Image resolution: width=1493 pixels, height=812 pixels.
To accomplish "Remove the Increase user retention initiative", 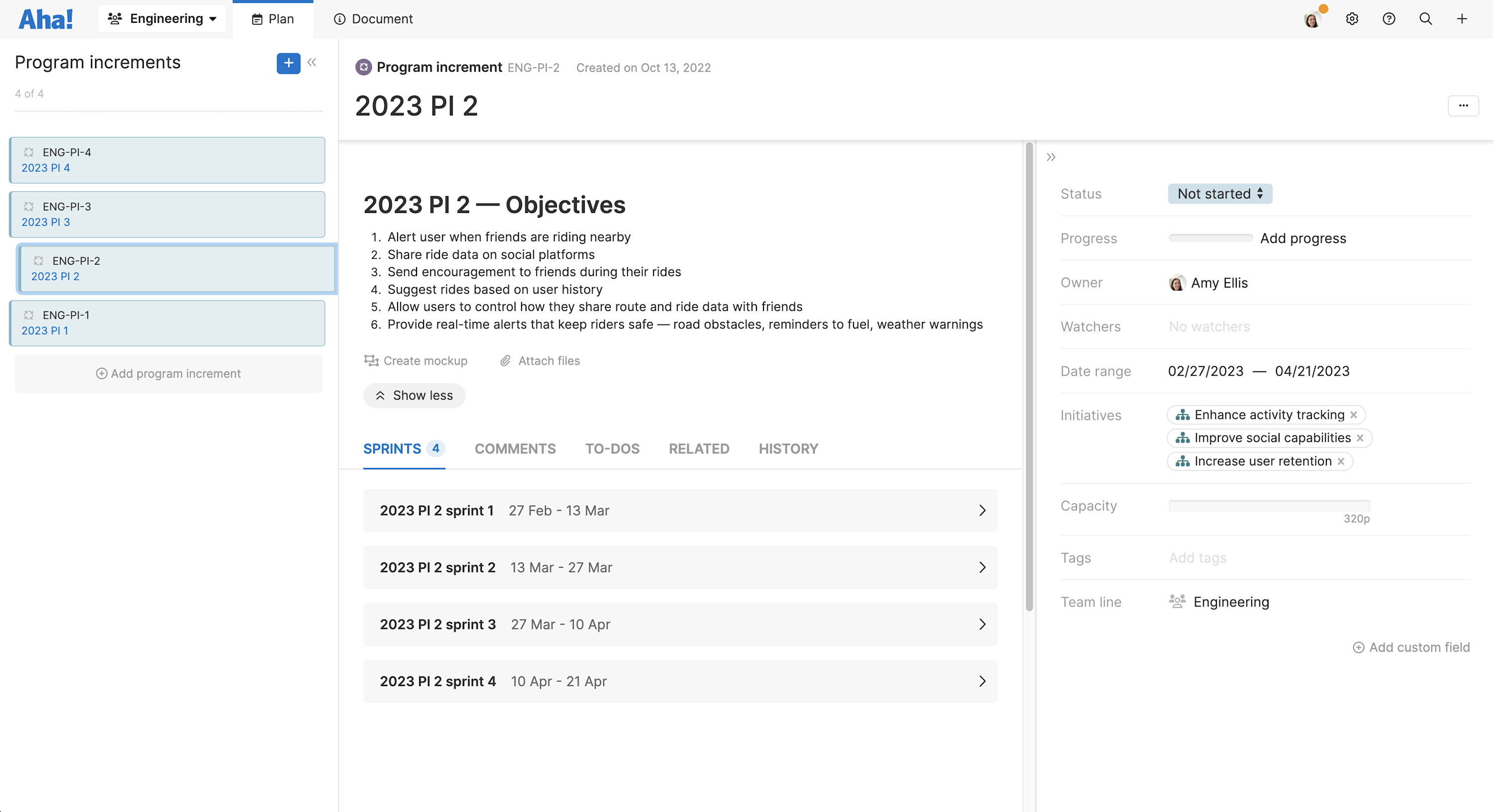I will tap(1341, 461).
